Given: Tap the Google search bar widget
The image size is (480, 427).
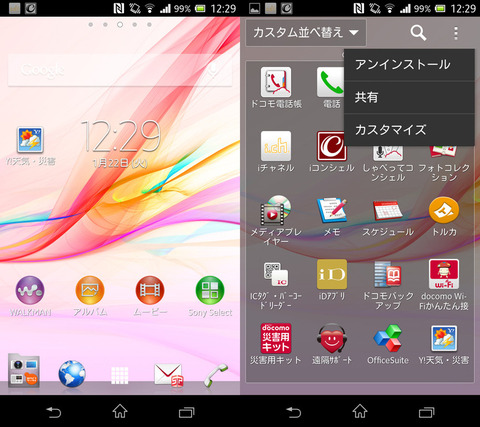Looking at the screenshot, I should point(120,70).
